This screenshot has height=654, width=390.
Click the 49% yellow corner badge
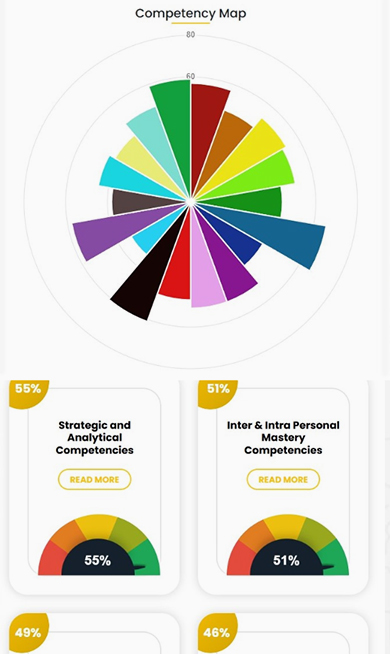28,633
